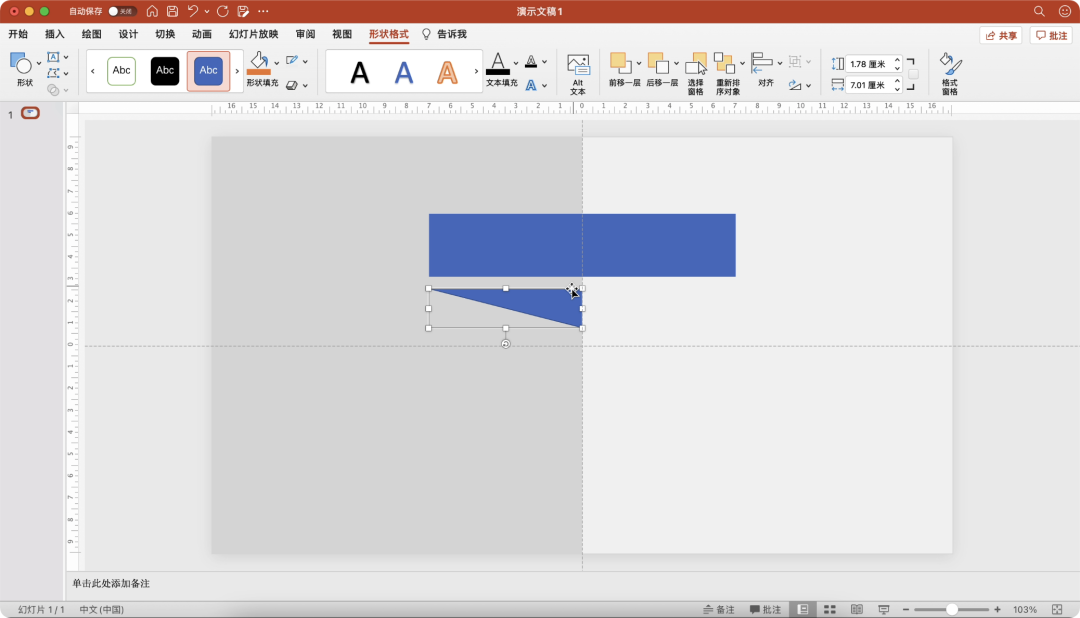Click the edit shape points icon
The height and width of the screenshot is (618, 1080).
pos(53,73)
